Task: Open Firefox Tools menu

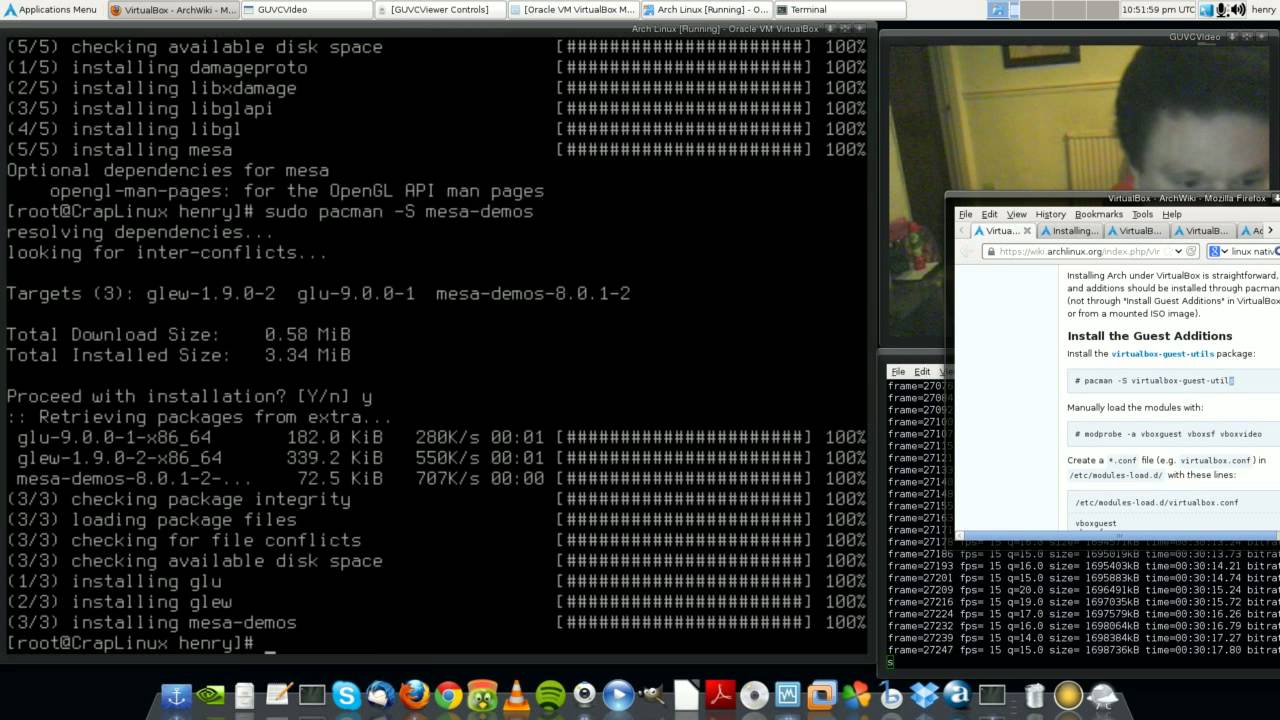Action: point(1142,214)
